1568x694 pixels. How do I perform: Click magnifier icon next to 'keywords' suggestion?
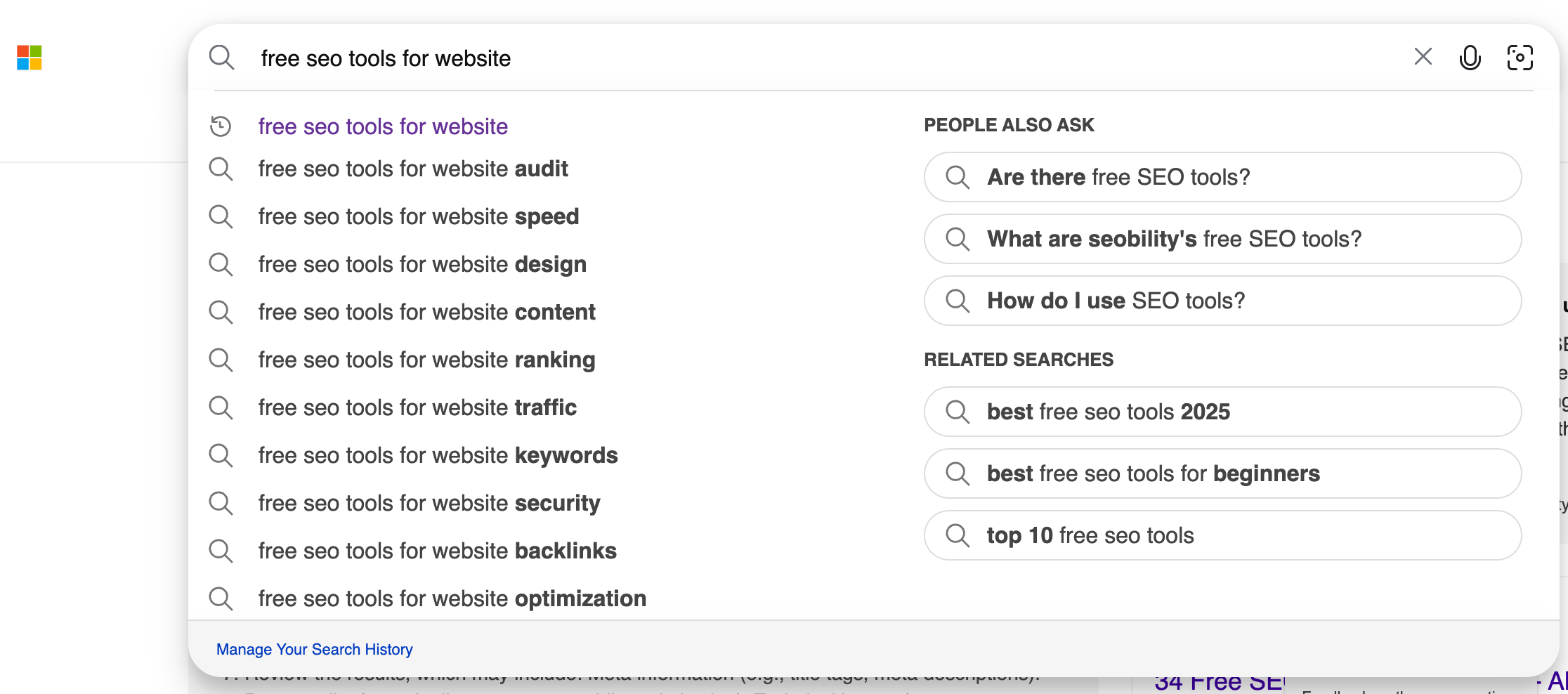[221, 455]
